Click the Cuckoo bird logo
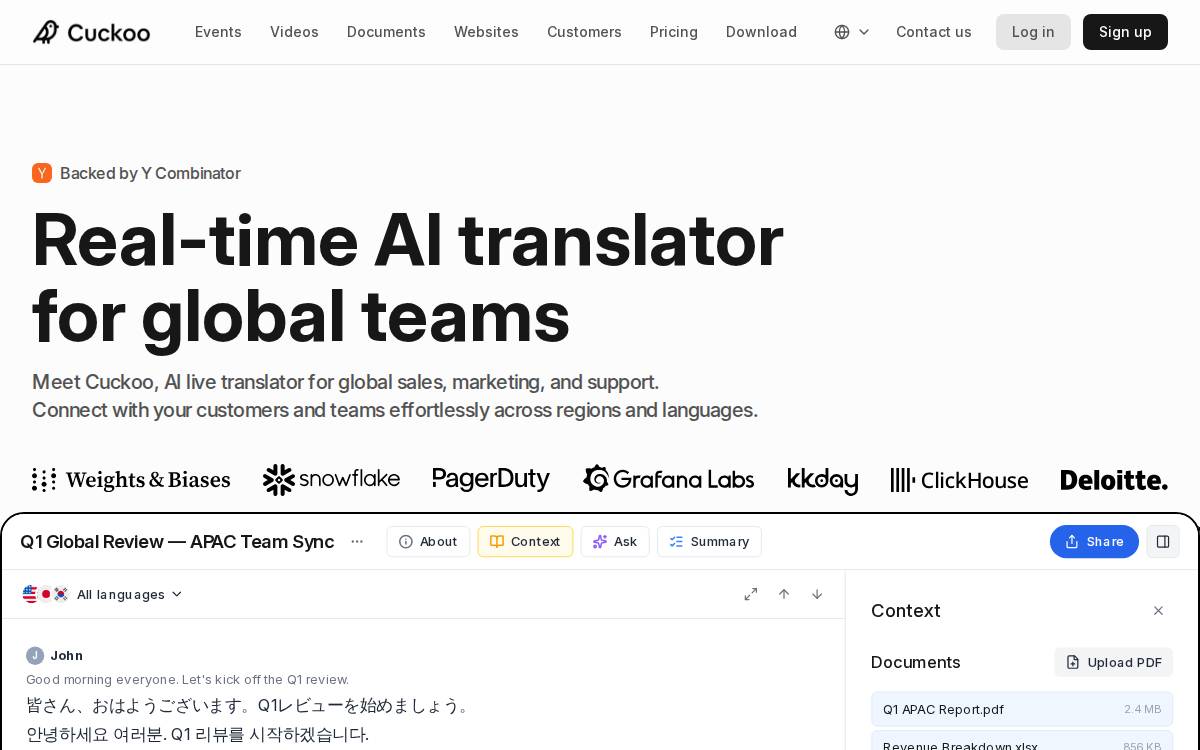Screen dimensions: 1200x750 coord(91,32)
